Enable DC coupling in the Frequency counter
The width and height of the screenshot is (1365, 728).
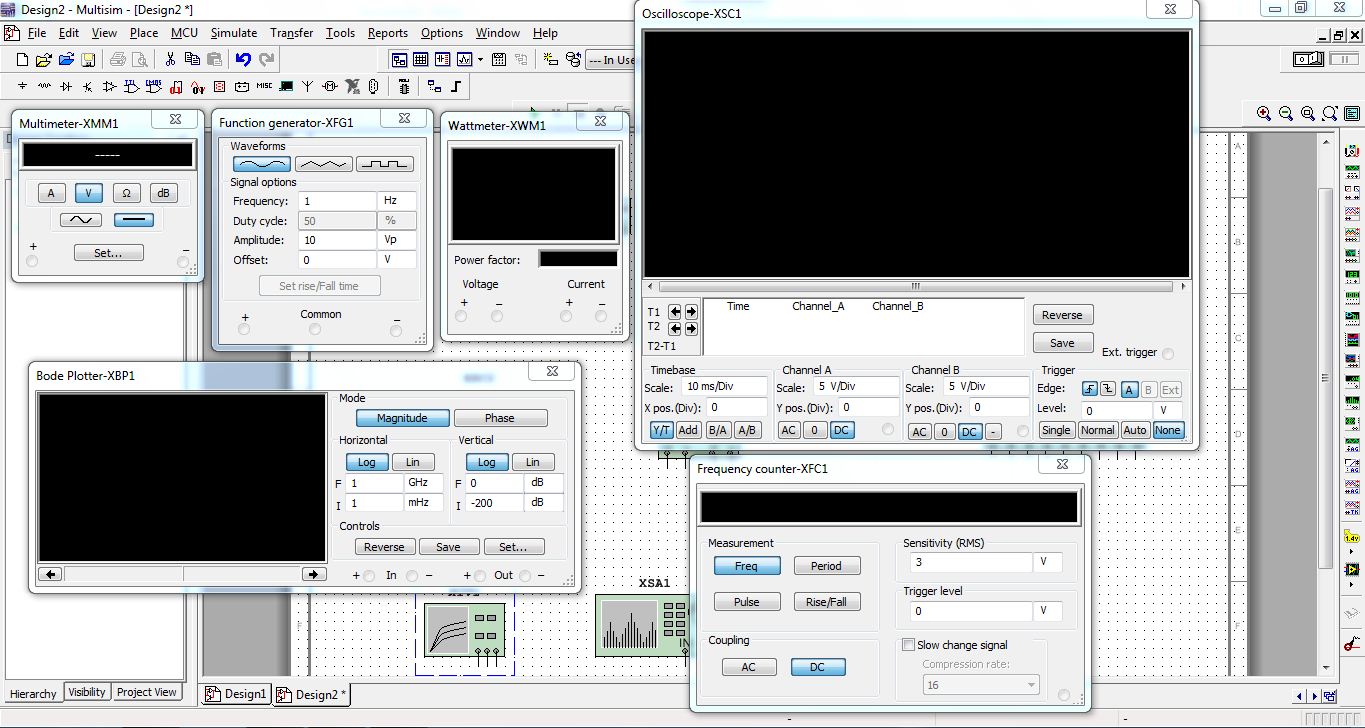[x=818, y=666]
